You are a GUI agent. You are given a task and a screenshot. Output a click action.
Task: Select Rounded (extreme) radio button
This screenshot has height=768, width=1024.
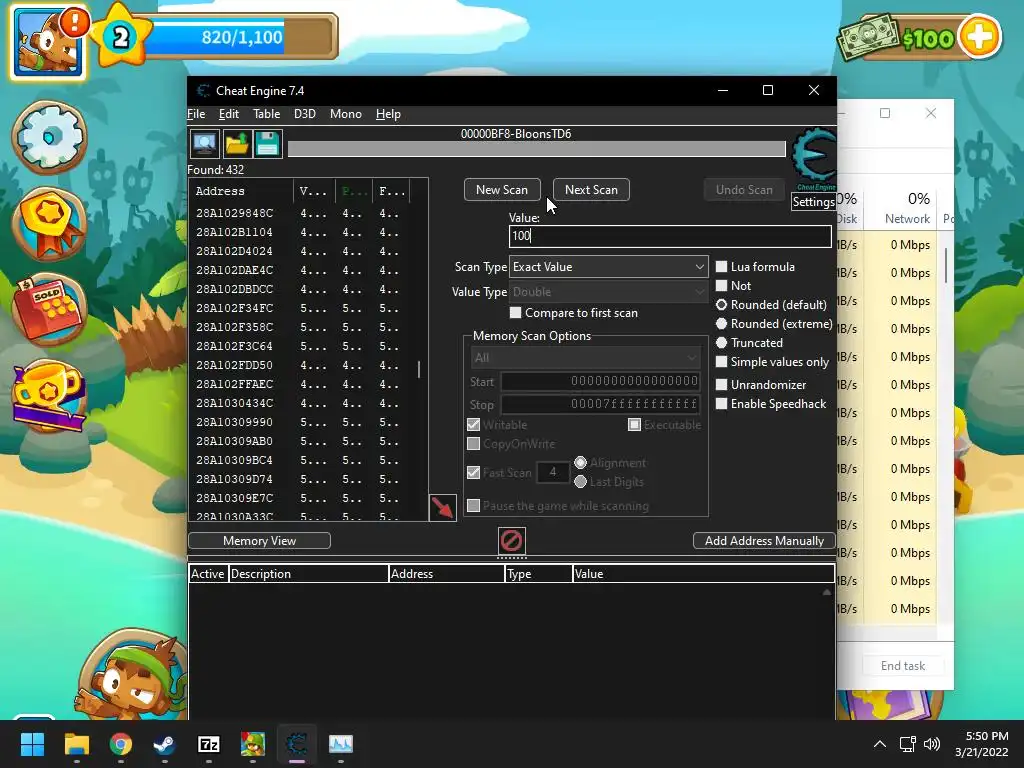(722, 323)
